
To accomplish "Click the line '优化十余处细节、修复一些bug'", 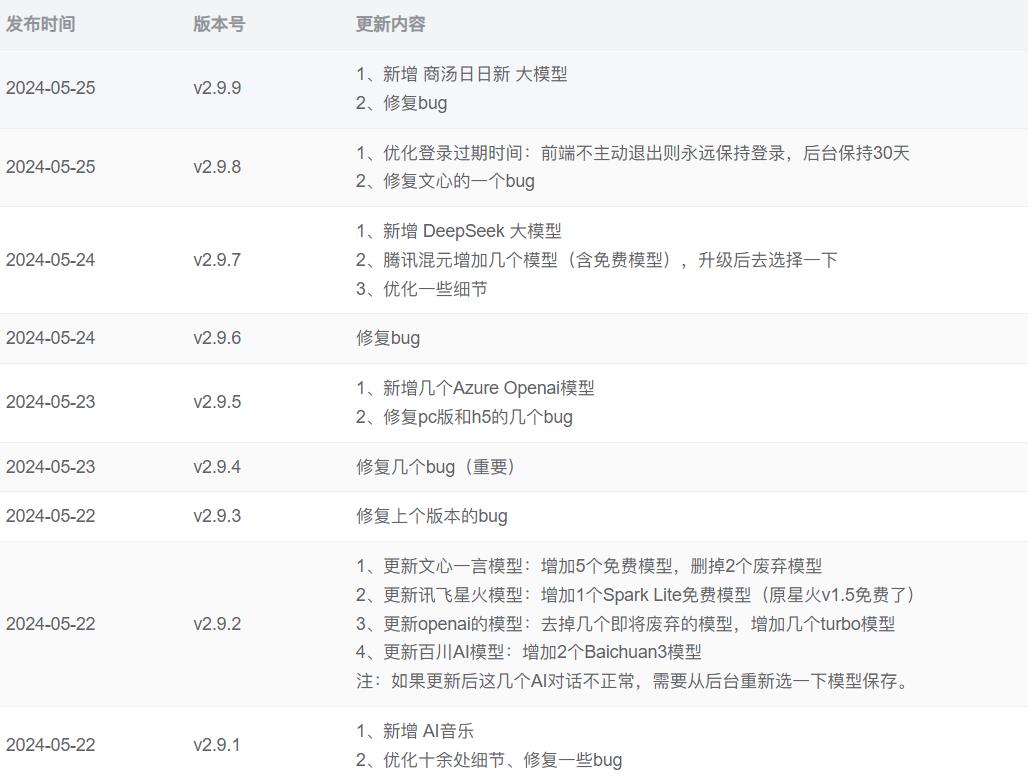I will [489, 760].
